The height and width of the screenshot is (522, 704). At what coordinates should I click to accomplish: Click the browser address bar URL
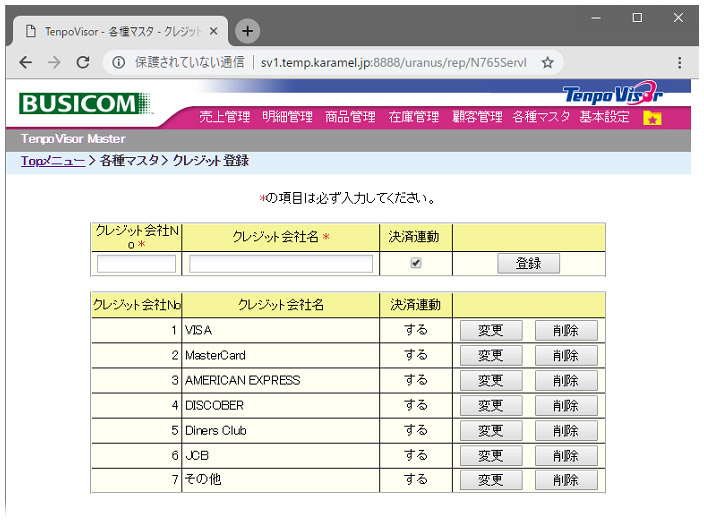(x=393, y=62)
